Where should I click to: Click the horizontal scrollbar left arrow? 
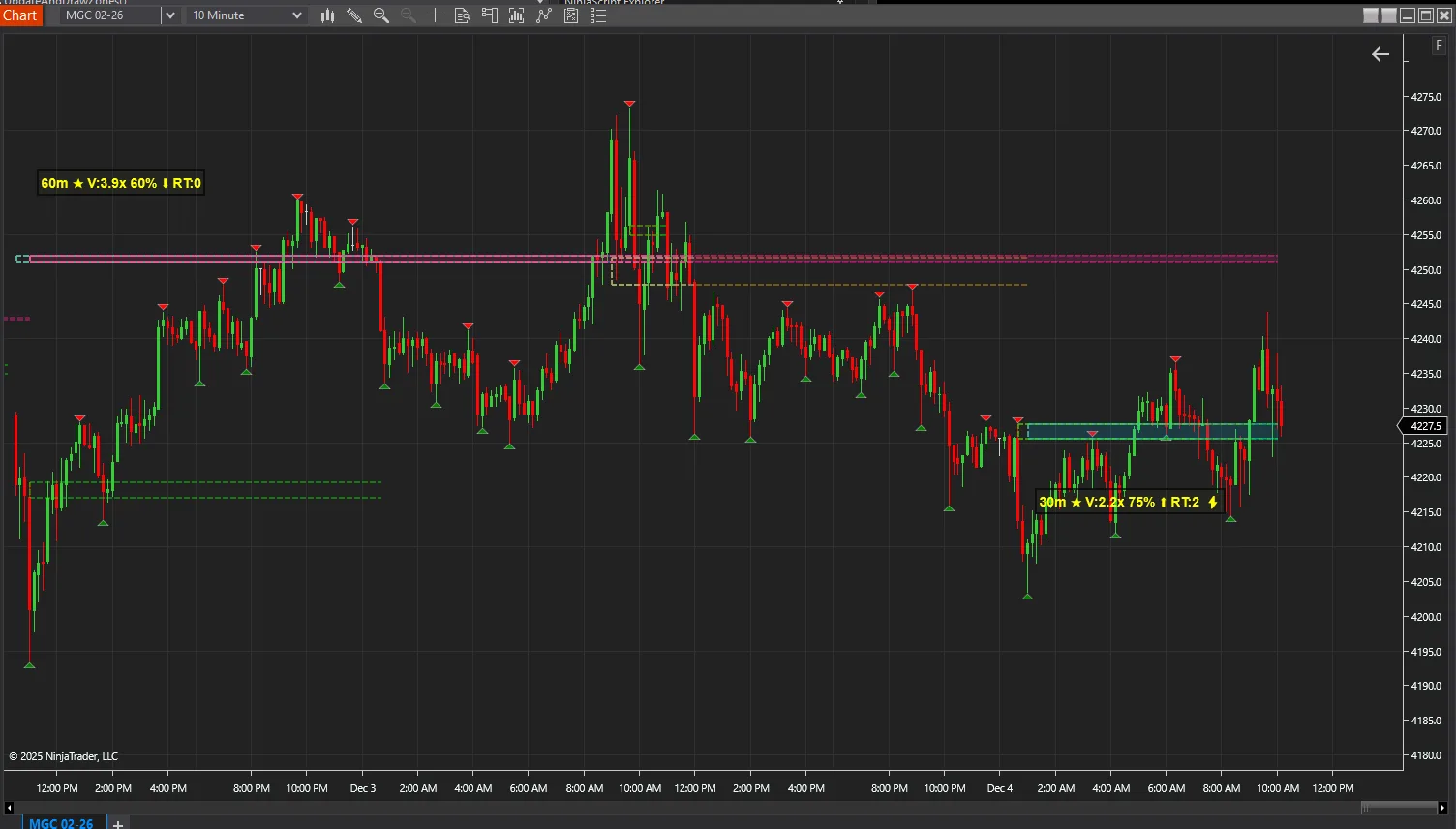click(x=10, y=808)
